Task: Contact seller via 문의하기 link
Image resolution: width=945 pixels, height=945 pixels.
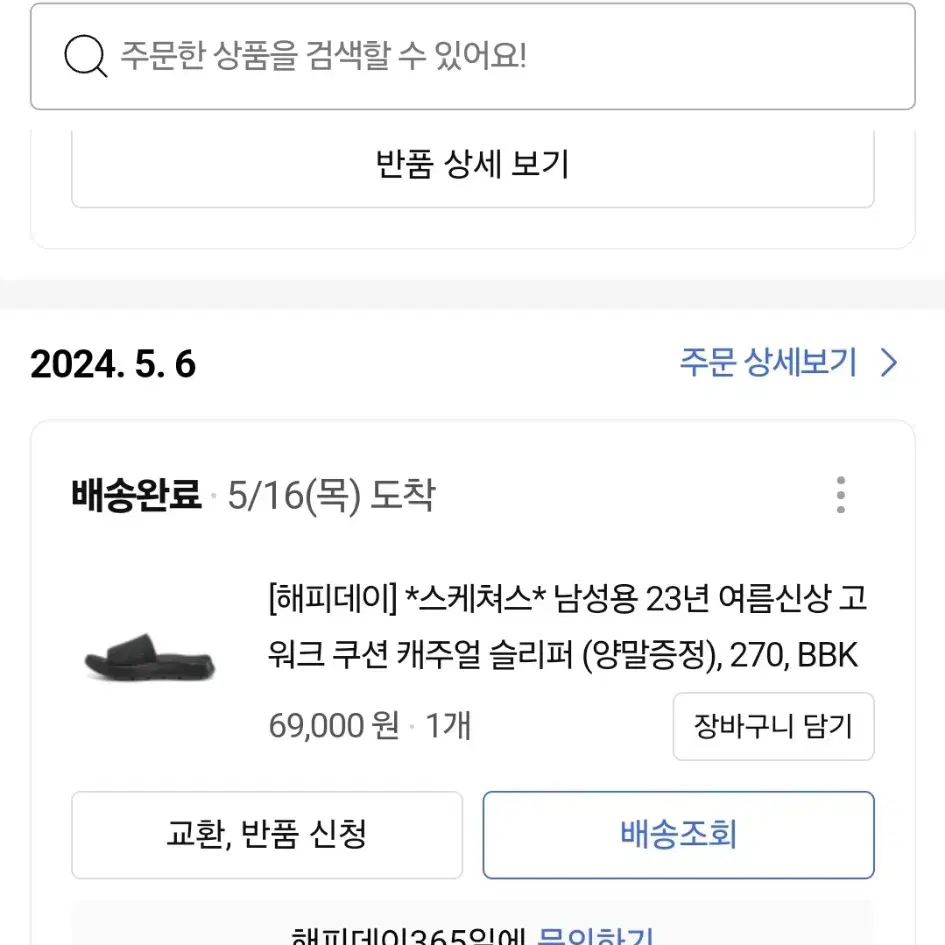Action: pos(594,936)
